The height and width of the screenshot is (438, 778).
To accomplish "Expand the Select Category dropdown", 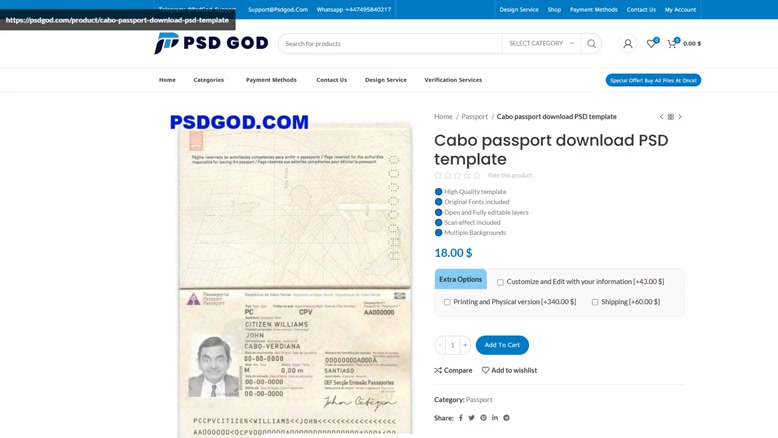I will [x=541, y=44].
